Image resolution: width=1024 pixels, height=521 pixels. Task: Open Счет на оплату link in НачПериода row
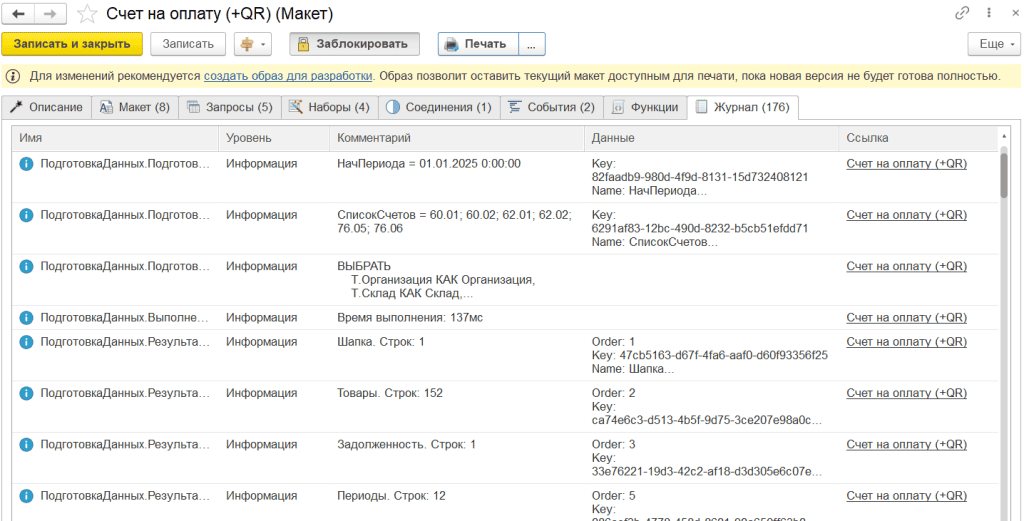(906, 164)
